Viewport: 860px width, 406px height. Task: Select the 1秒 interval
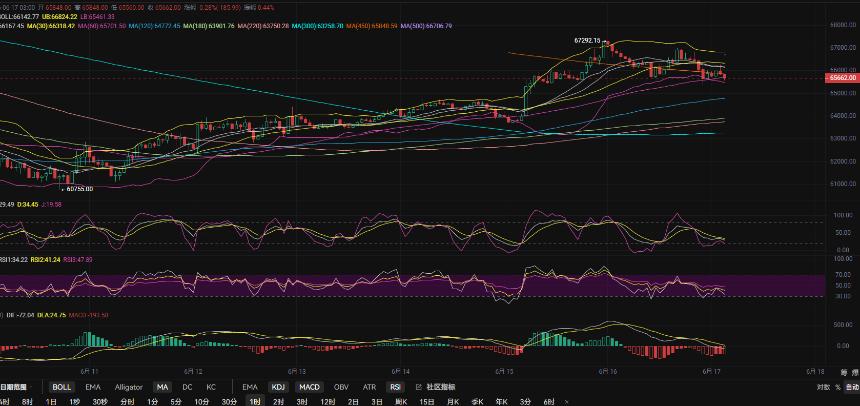(74, 402)
